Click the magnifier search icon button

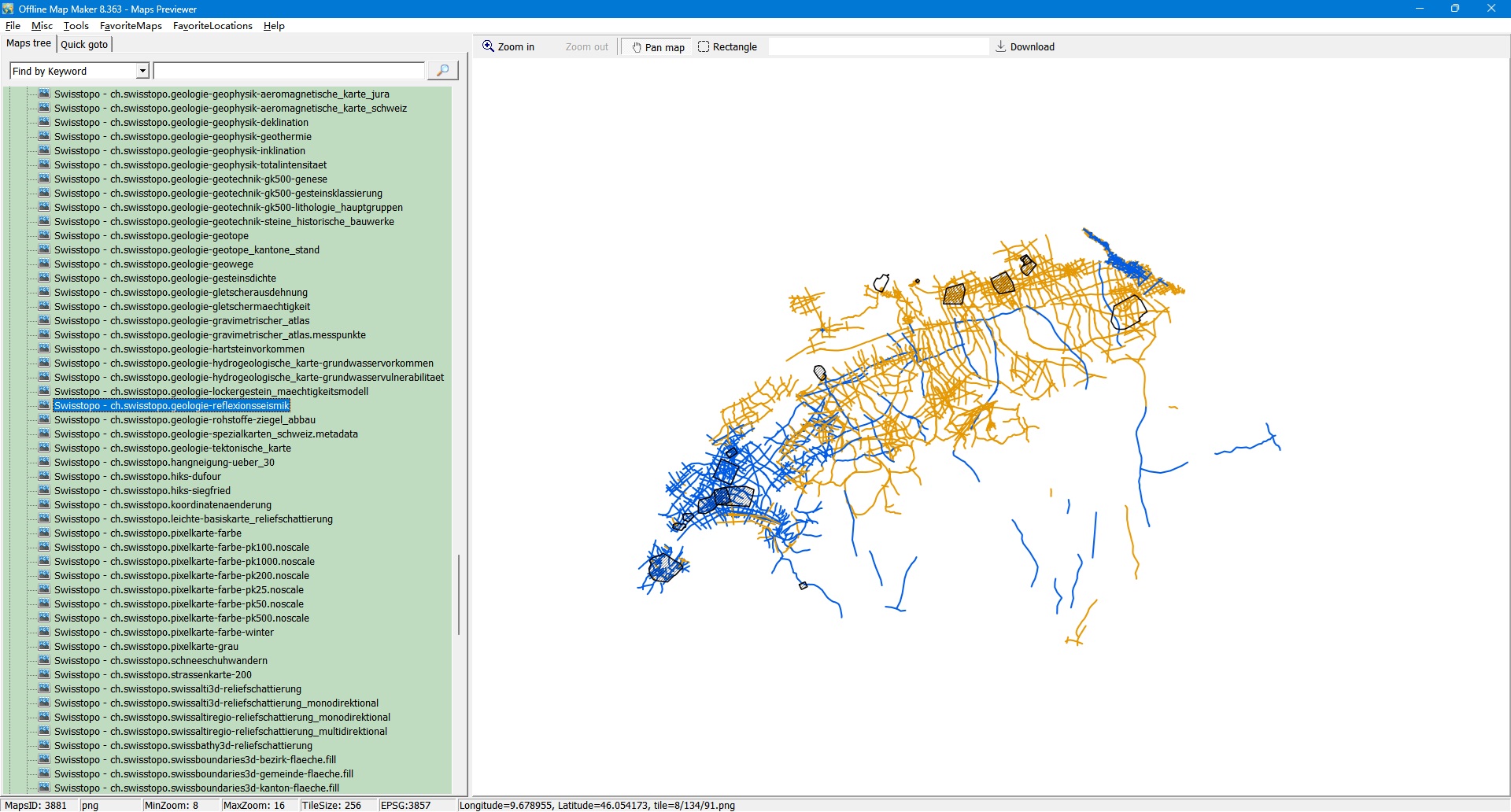[x=442, y=71]
